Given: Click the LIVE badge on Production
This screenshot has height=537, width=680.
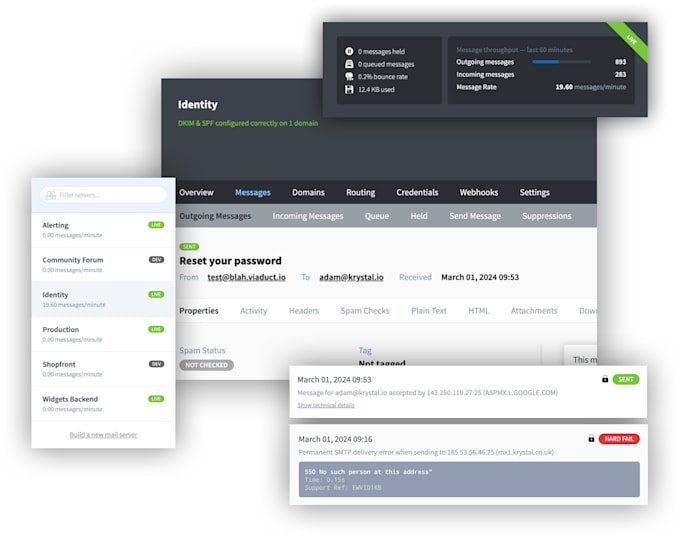Looking at the screenshot, I should click(x=156, y=329).
